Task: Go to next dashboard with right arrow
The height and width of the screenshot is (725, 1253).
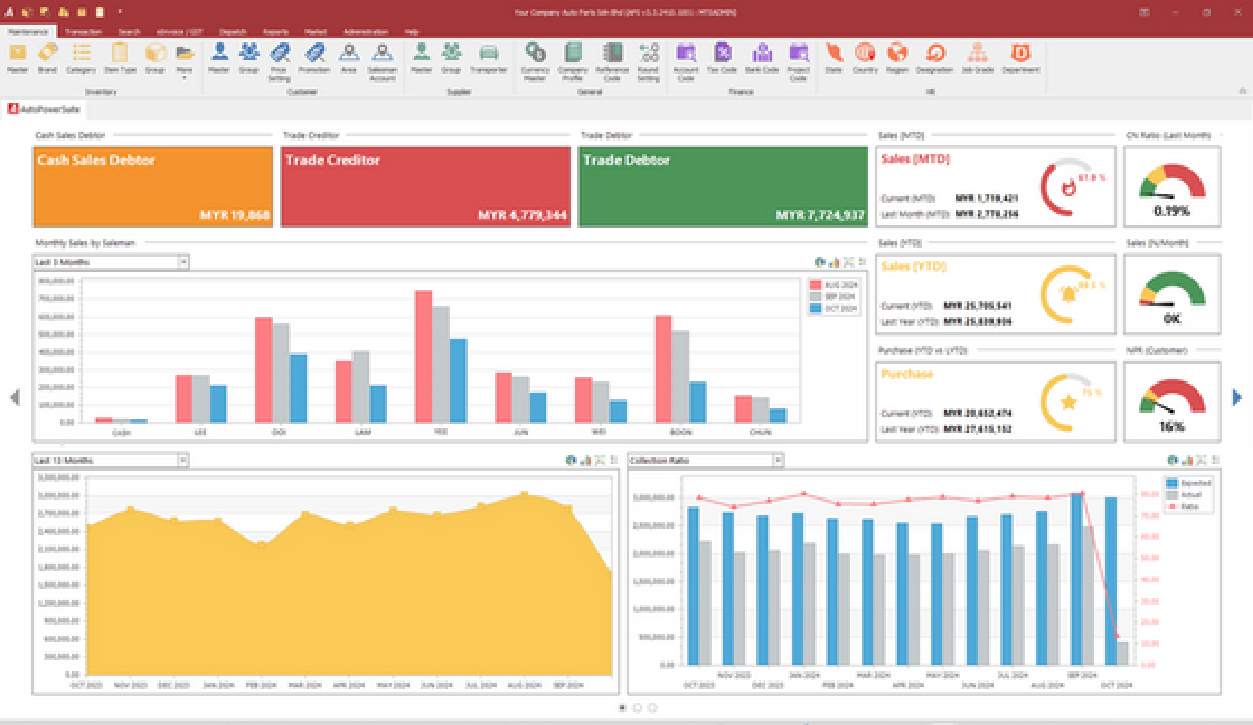Action: [1237, 397]
